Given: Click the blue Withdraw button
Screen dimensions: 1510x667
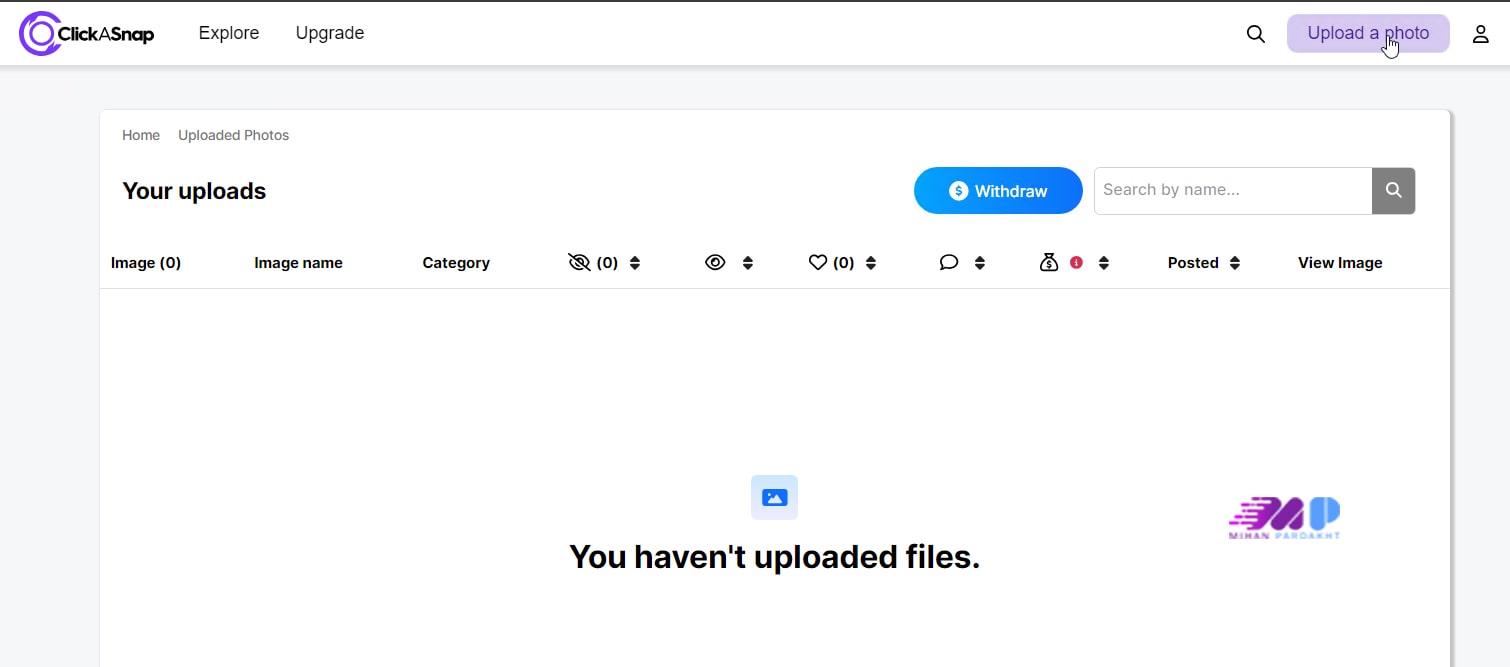Looking at the screenshot, I should coord(998,191).
